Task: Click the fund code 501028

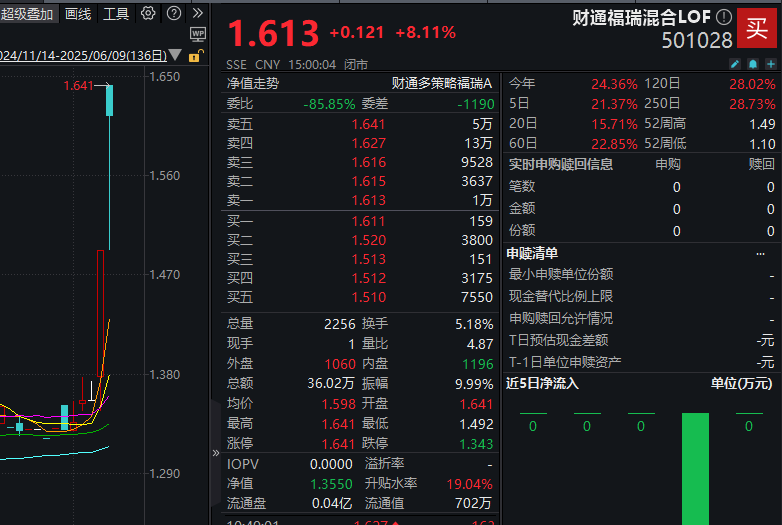Action: coord(697,40)
